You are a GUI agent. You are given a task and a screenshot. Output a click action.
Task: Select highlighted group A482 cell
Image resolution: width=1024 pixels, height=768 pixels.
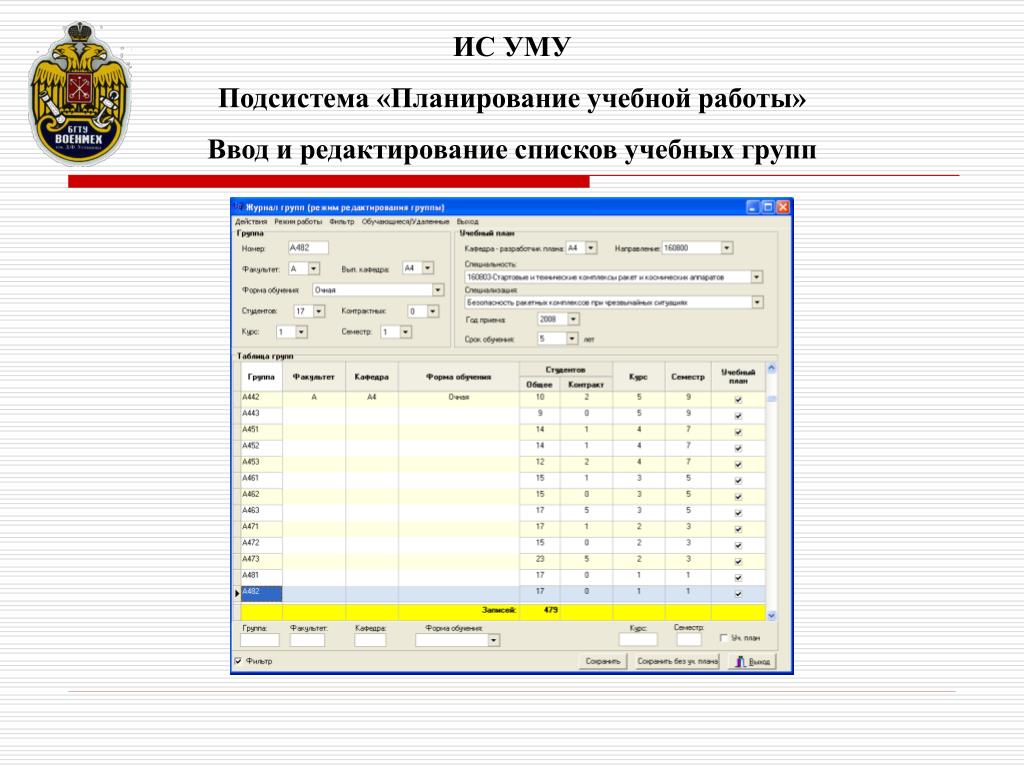tap(261, 593)
